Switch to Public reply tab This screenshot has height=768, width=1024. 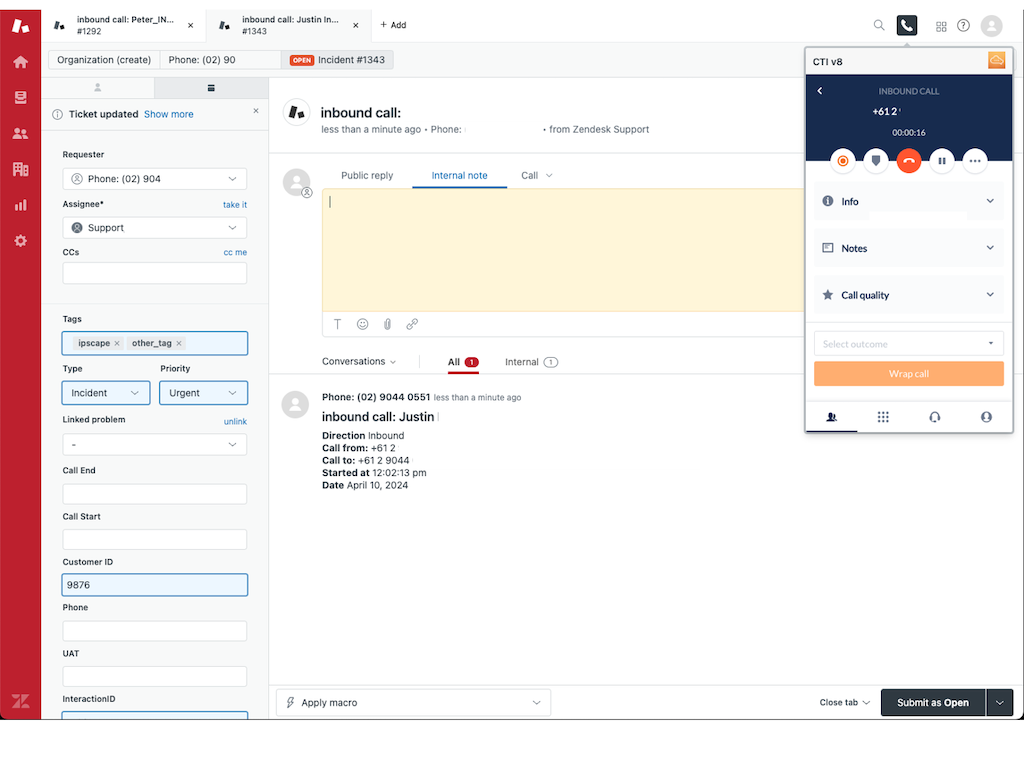coord(367,176)
